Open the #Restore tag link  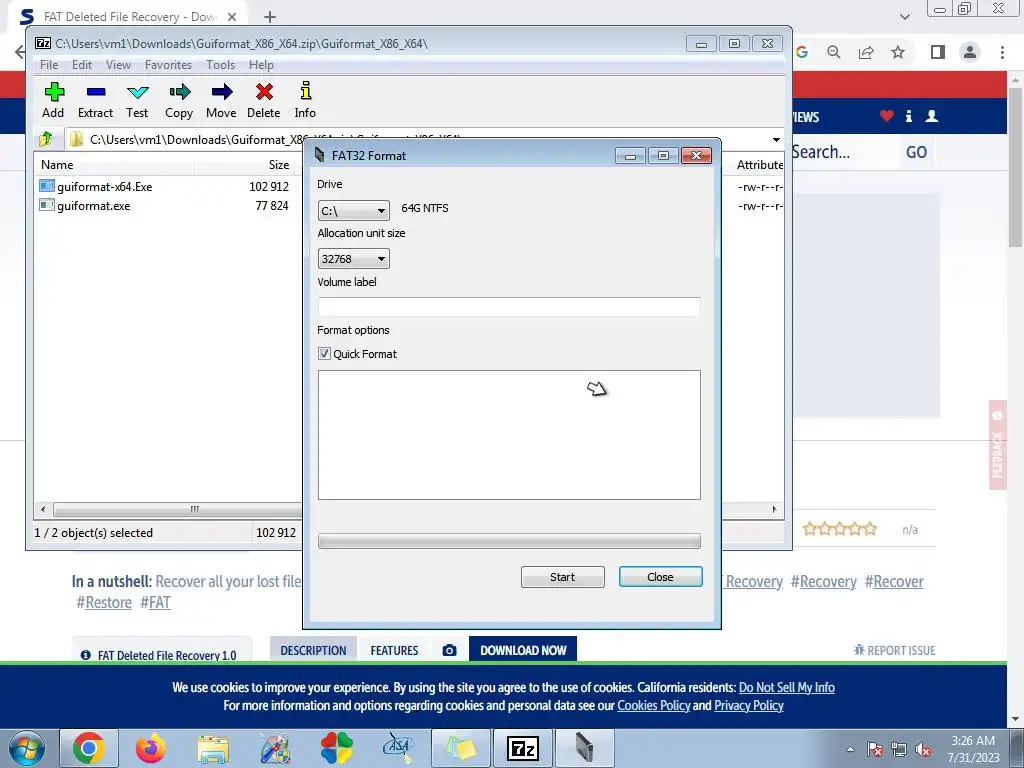104,602
